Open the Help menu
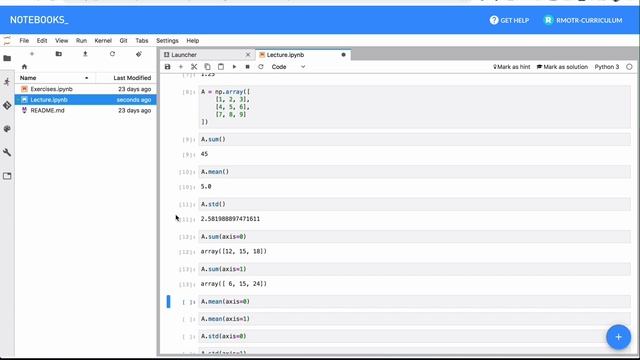The image size is (640, 360). pyautogui.click(x=193, y=40)
